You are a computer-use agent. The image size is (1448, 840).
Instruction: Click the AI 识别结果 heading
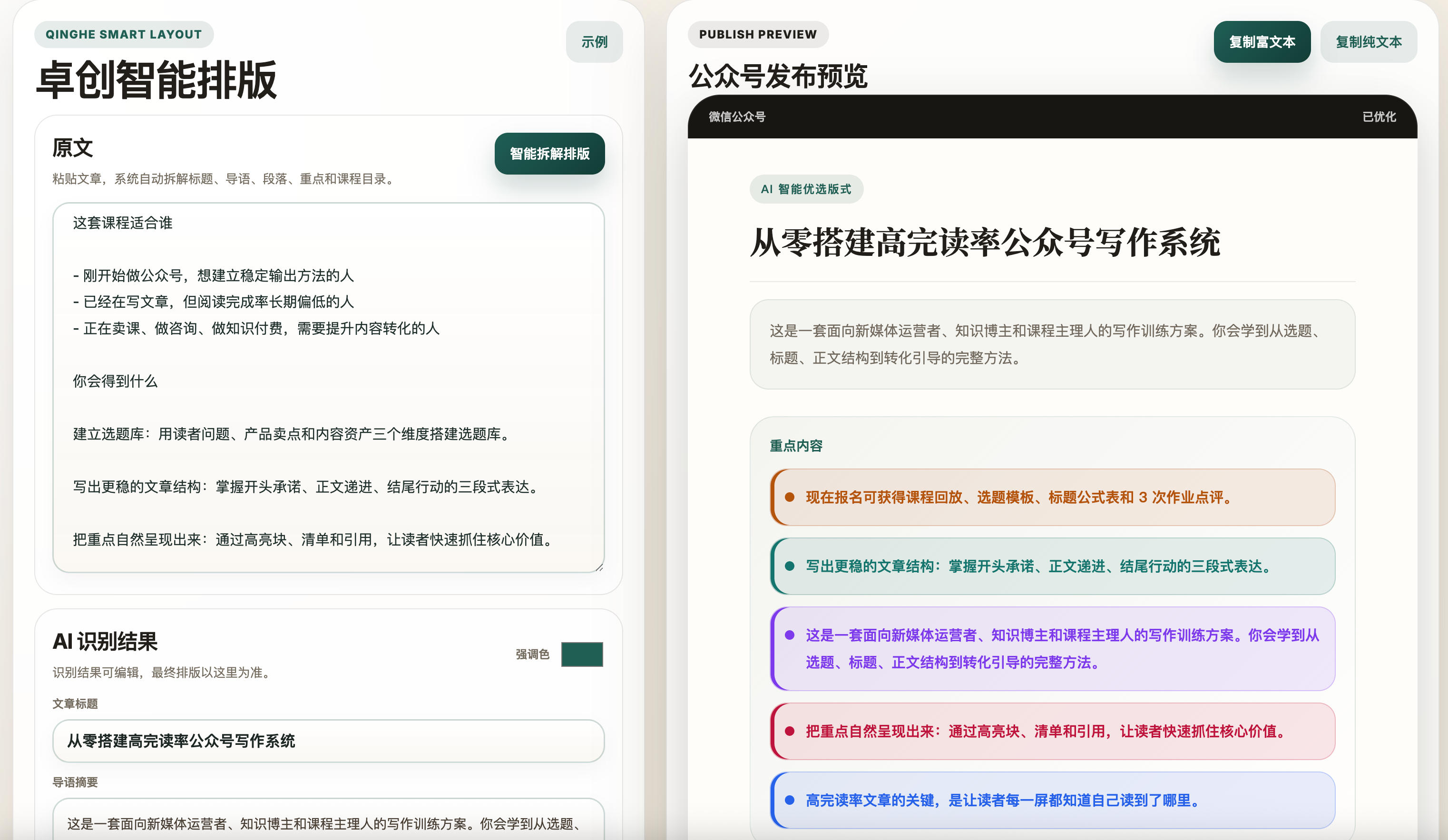(x=105, y=641)
